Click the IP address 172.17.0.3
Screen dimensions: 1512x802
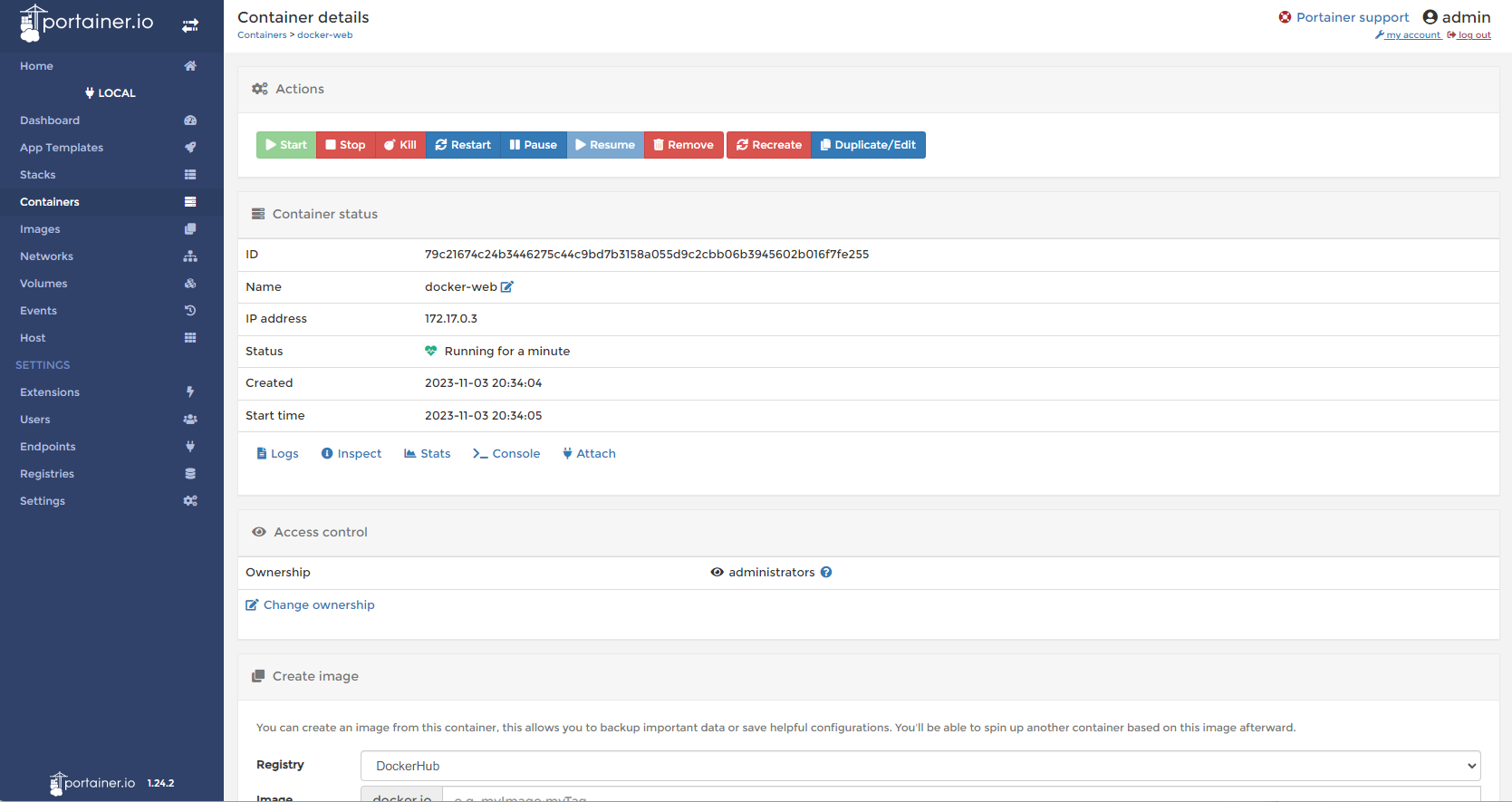pos(451,319)
